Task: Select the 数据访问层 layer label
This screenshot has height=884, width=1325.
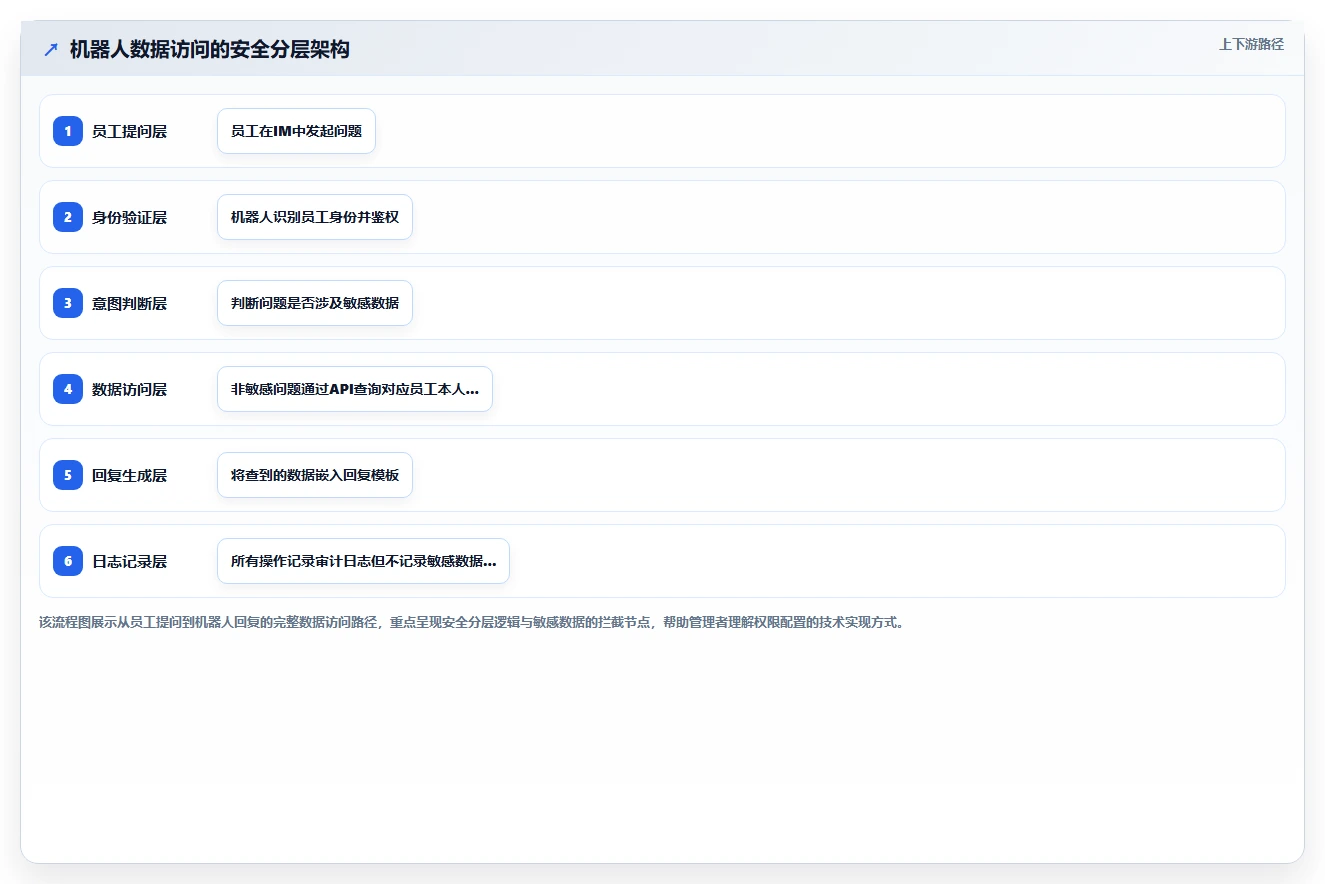Action: 129,389
